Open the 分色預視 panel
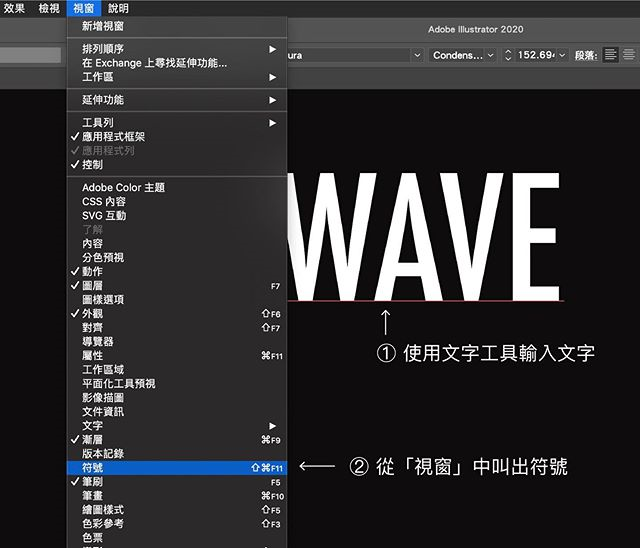 [177, 257]
